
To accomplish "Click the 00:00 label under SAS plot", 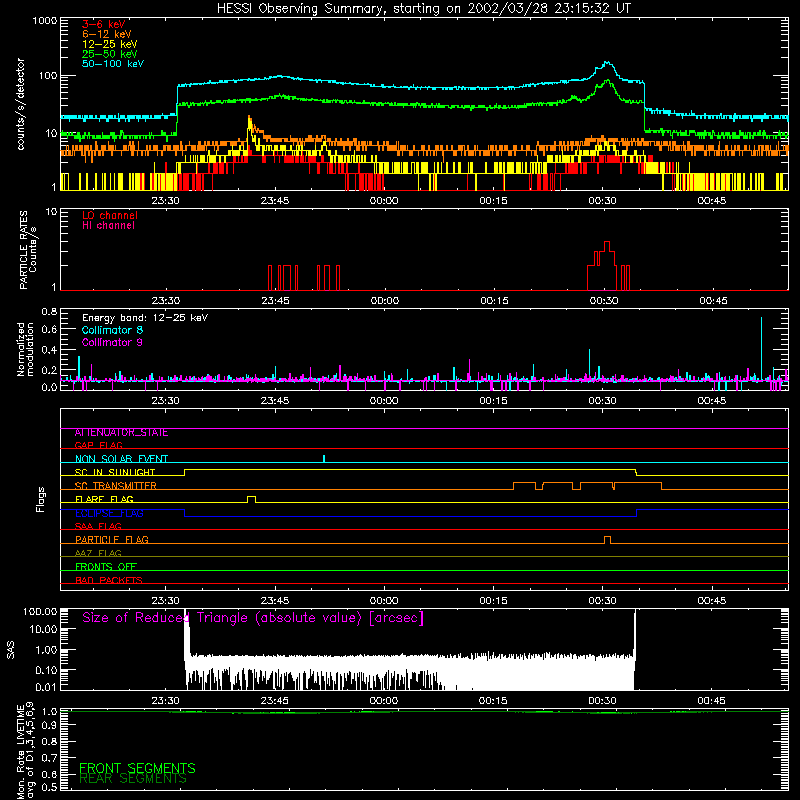I will click(383, 701).
